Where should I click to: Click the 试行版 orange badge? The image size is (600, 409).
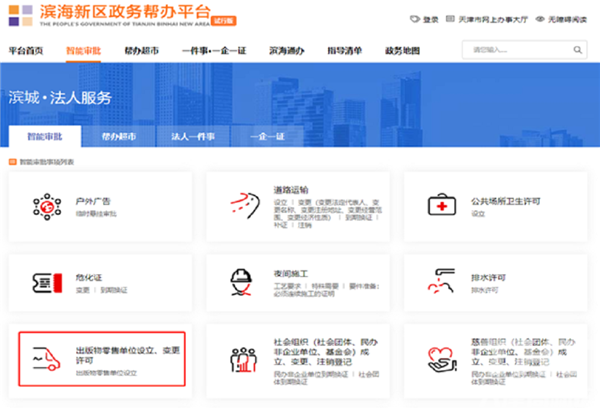(x=224, y=21)
